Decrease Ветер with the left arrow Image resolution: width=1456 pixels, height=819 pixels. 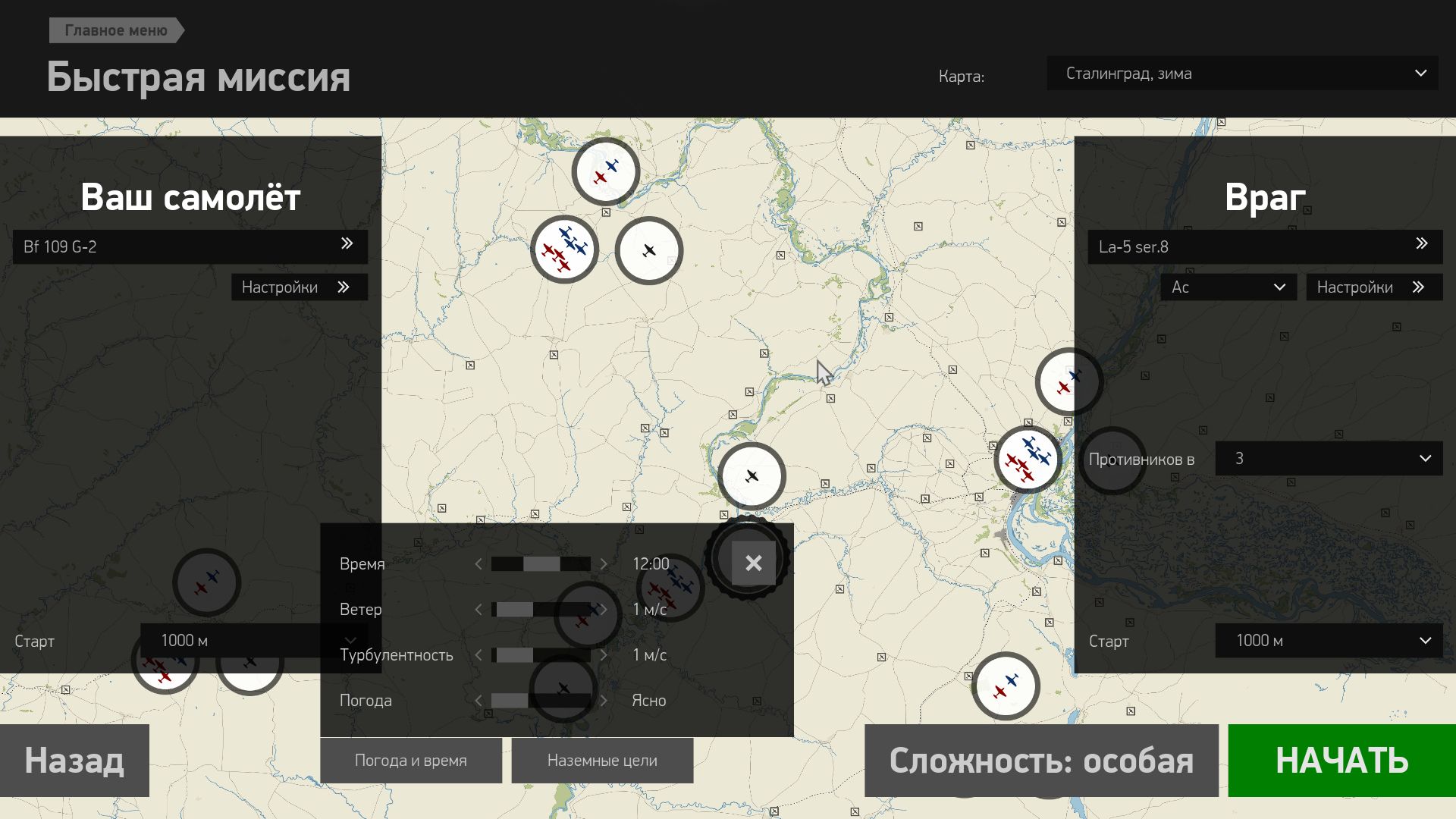click(479, 610)
